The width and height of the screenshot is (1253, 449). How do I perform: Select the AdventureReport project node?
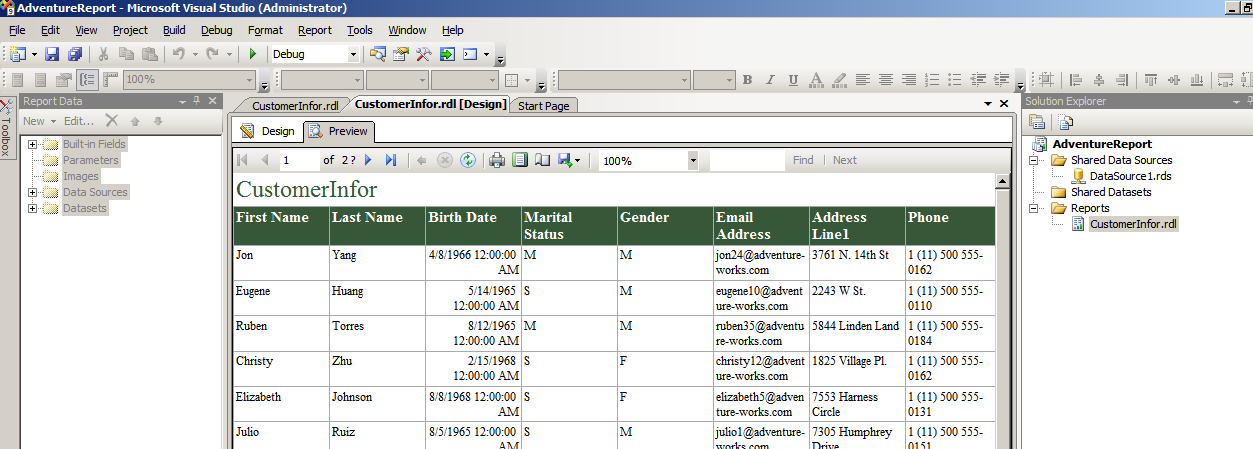(1102, 144)
